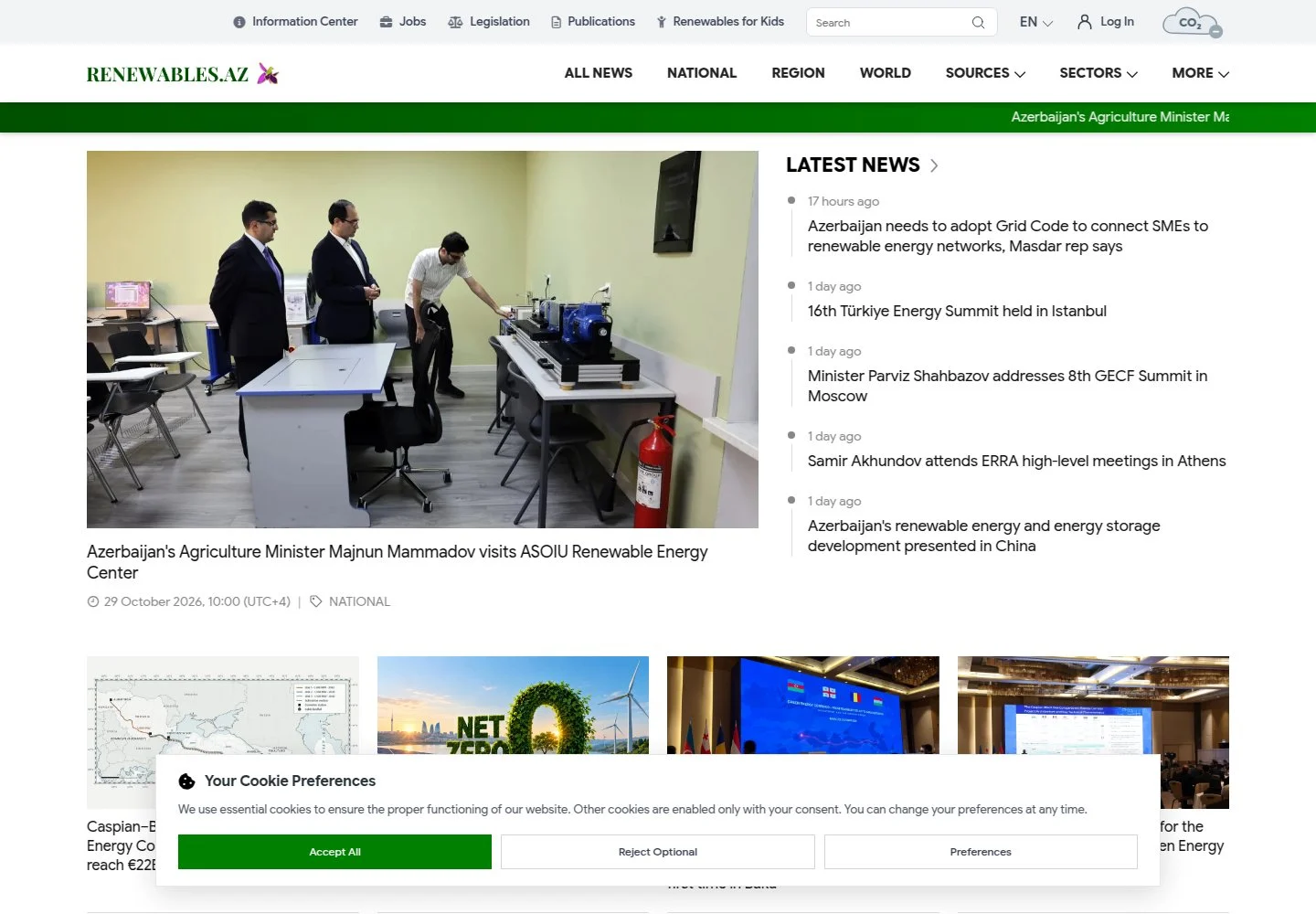The width and height of the screenshot is (1316, 914).
Task: Click the green news ticker headline
Action: [x=1120, y=117]
